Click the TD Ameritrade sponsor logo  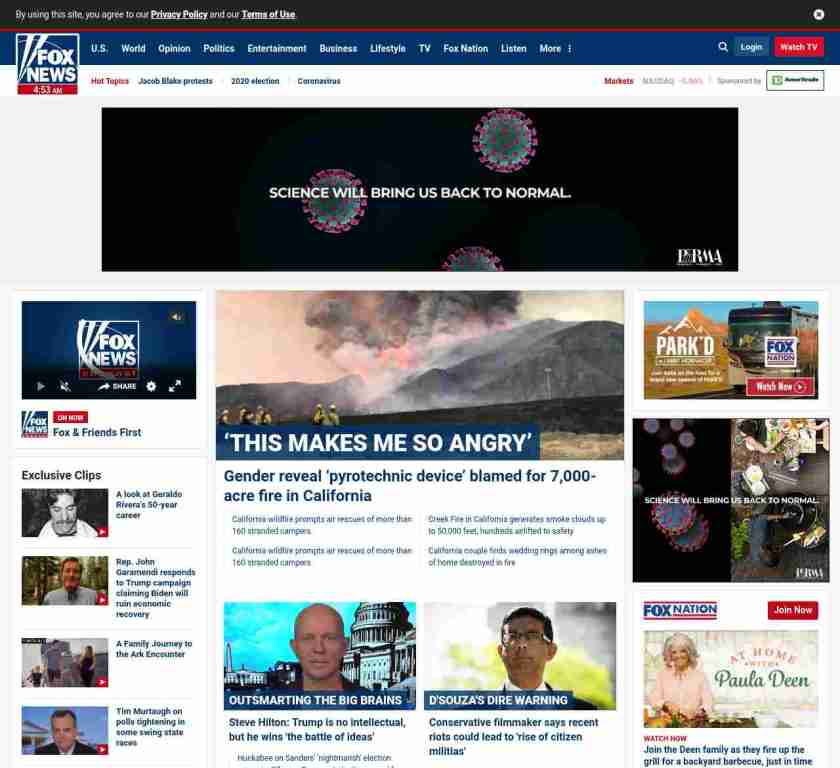(x=795, y=81)
